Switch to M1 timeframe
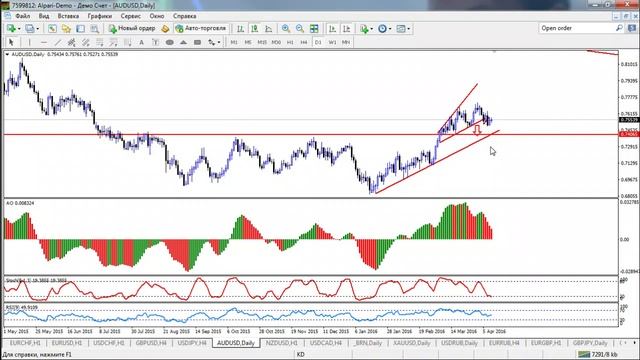640x360 pixels. [x=234, y=42]
